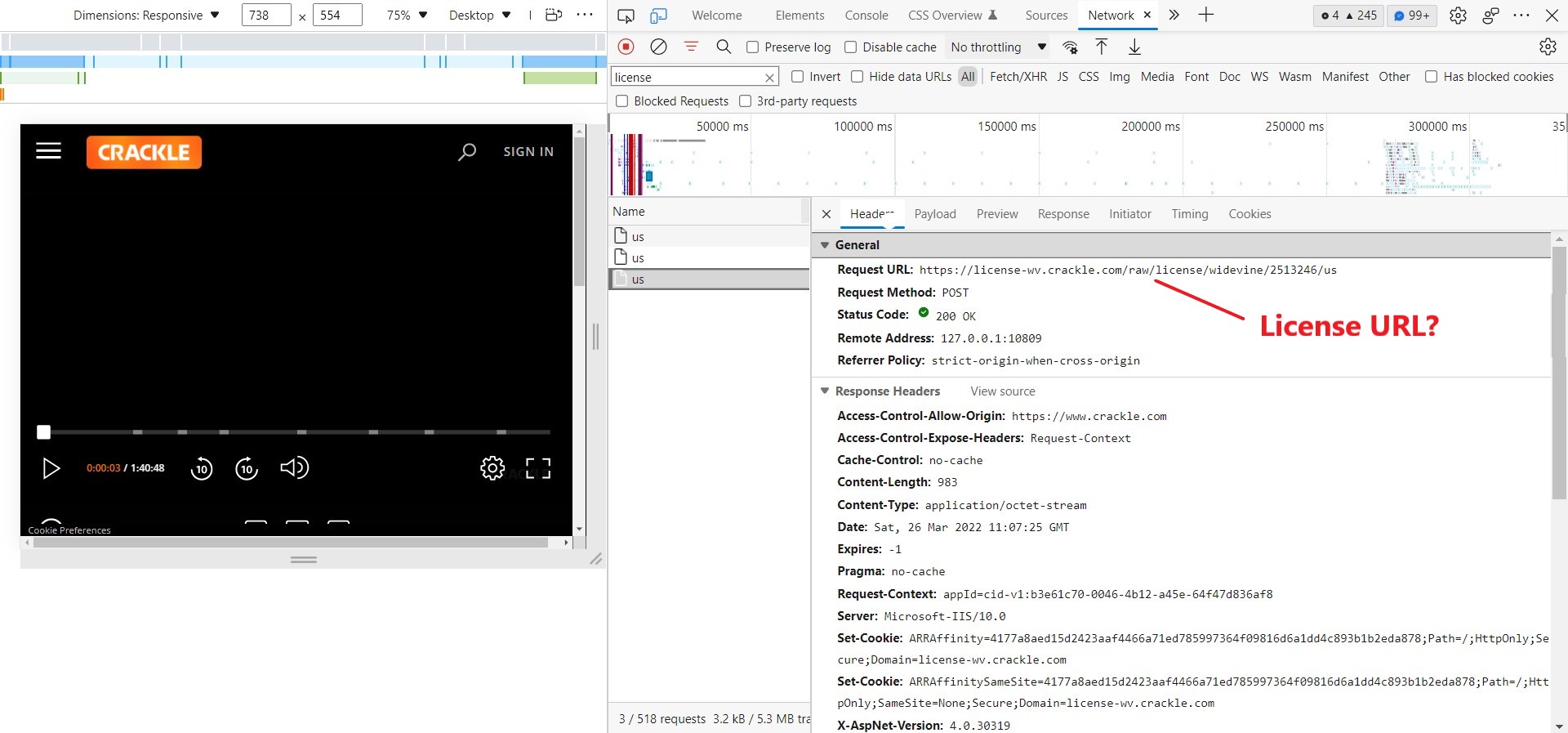Collapse the General headers section
Image resolution: width=1568 pixels, height=733 pixels.
pos(825,245)
